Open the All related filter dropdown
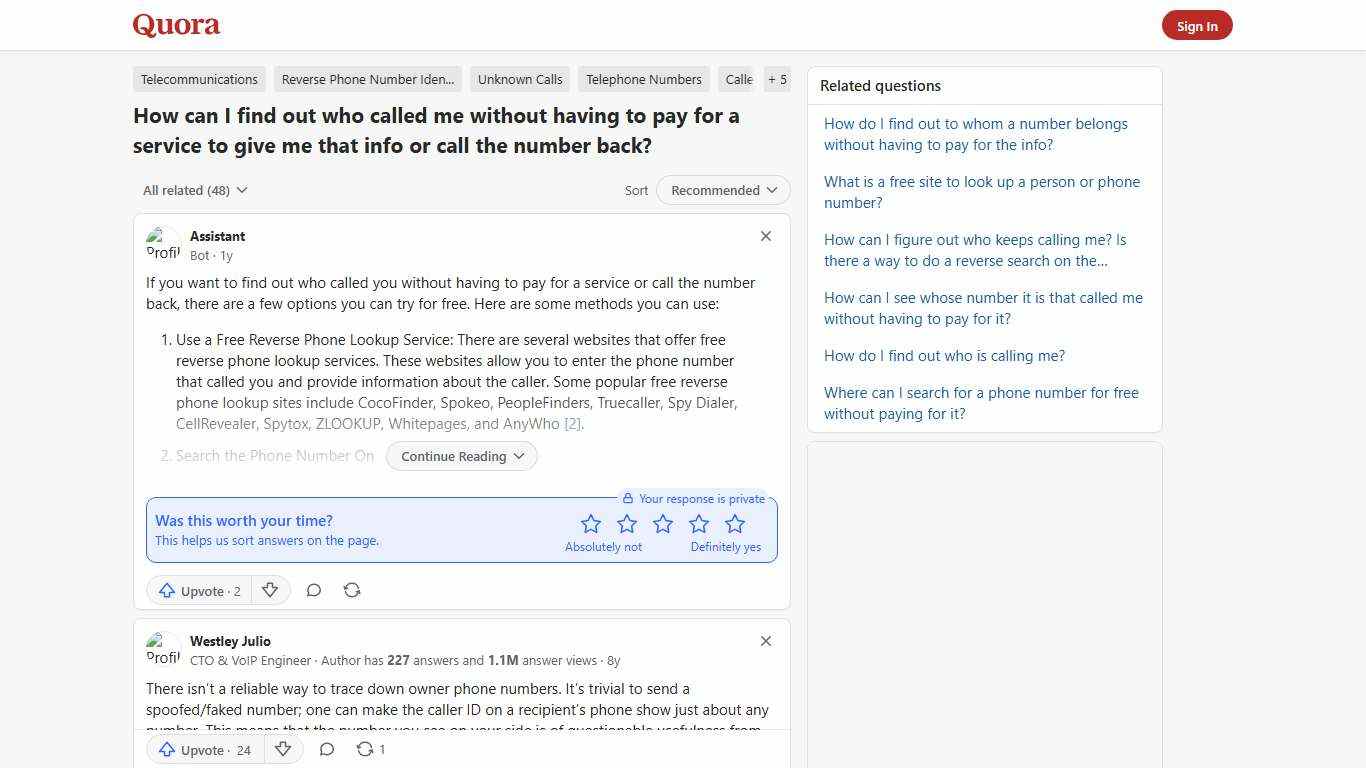Viewport: 1366px width, 768px height. coord(194,190)
